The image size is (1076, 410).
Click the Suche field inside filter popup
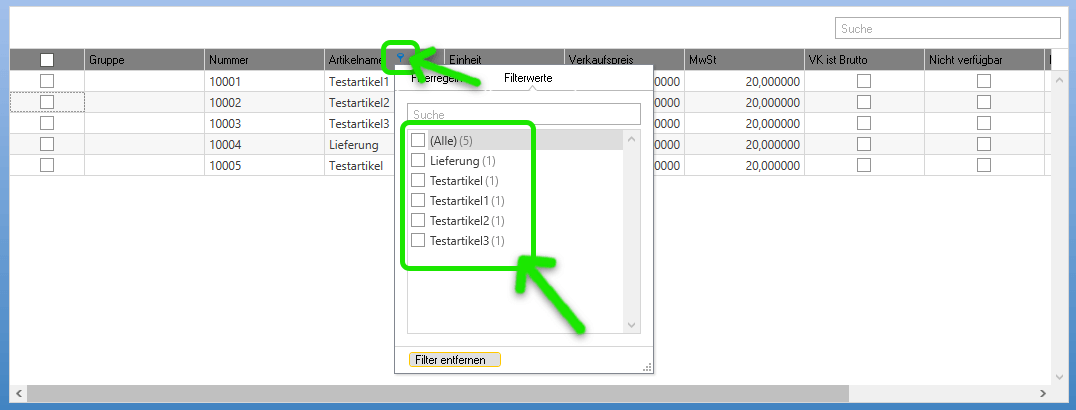click(524, 114)
